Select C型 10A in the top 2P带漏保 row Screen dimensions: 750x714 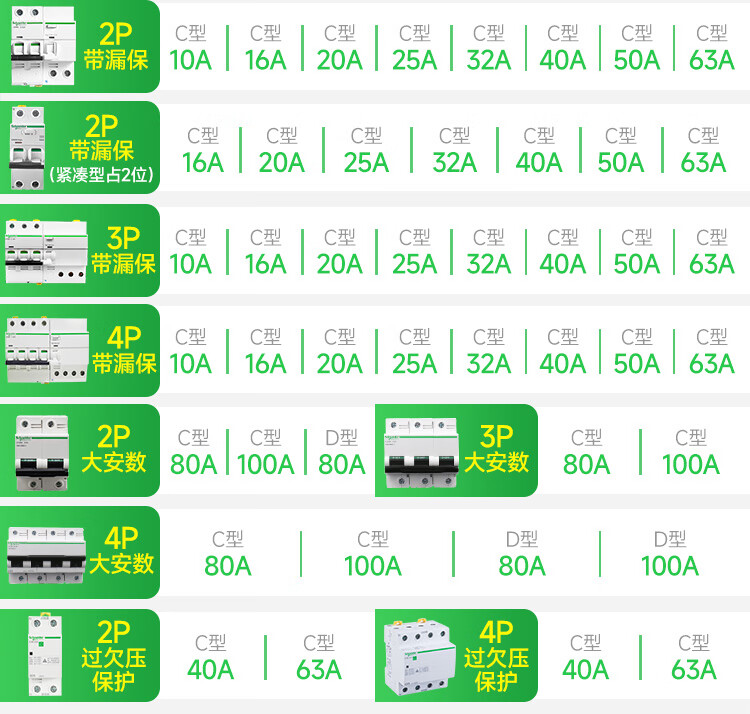pyautogui.click(x=190, y=48)
